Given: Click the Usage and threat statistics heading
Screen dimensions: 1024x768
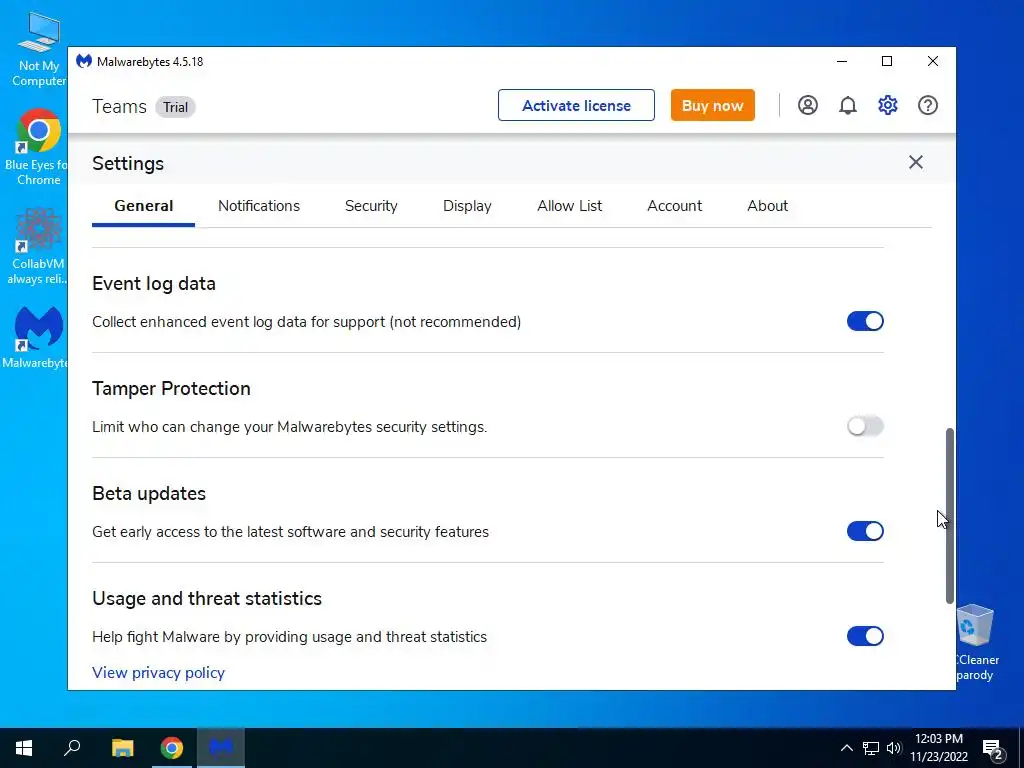Looking at the screenshot, I should click(x=207, y=598).
